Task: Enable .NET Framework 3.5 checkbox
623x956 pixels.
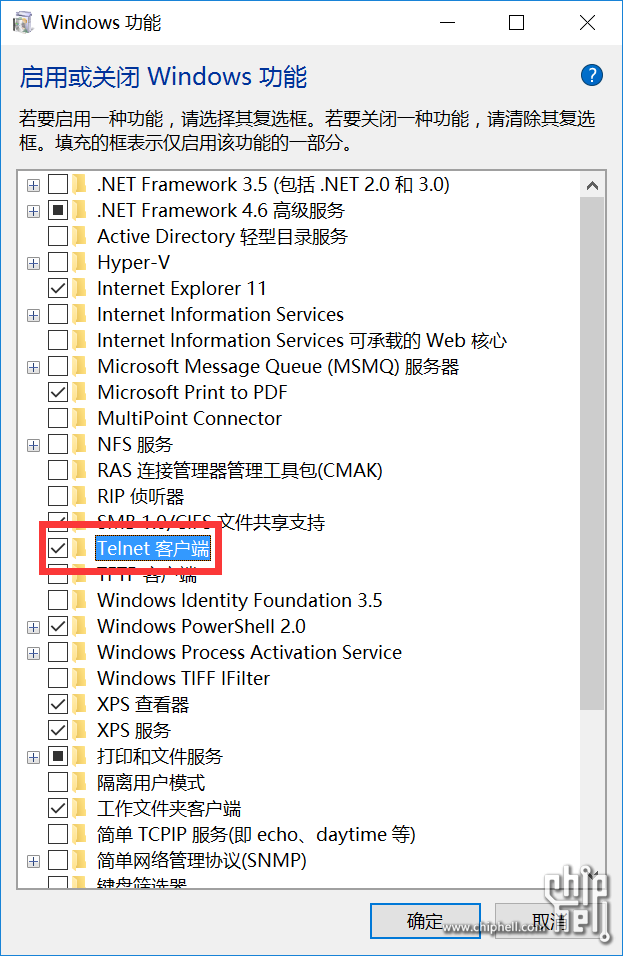Action: click(x=58, y=184)
